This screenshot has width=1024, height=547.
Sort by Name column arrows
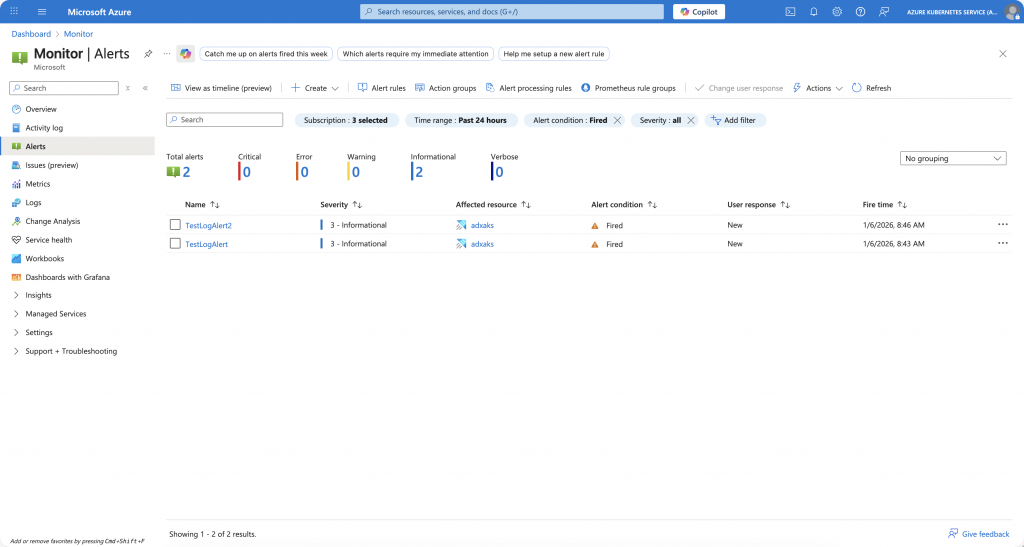pyautogui.click(x=215, y=204)
